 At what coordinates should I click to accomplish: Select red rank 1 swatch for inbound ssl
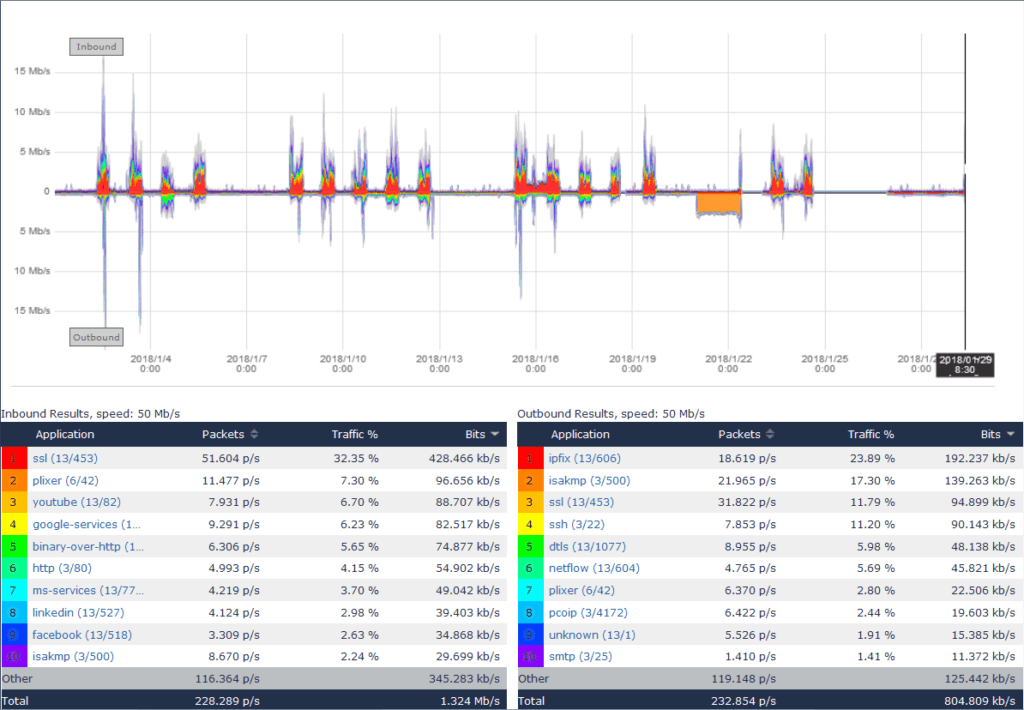tap(14, 459)
